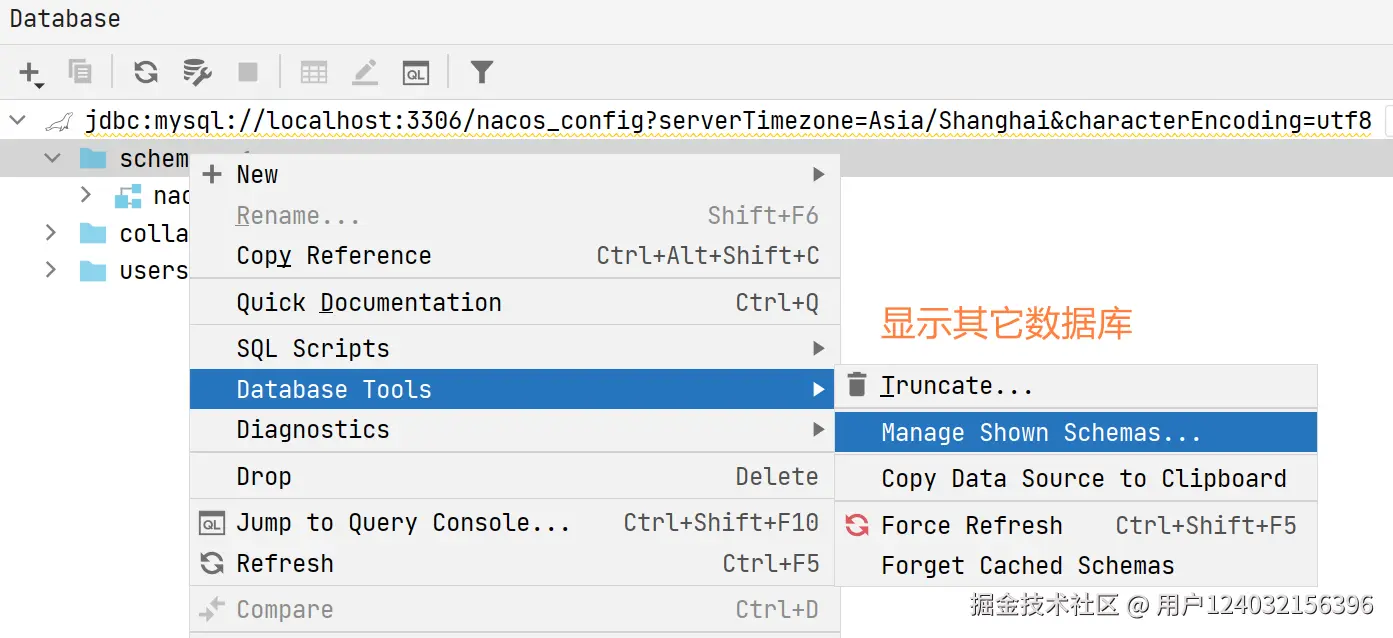
Task: Open the table editor grid icon
Action: click(x=314, y=72)
